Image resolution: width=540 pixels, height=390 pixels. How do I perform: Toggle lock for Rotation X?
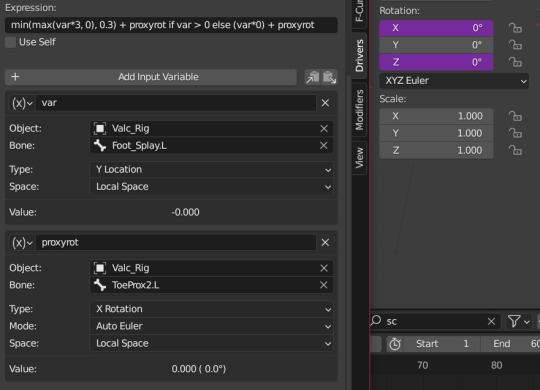click(515, 28)
